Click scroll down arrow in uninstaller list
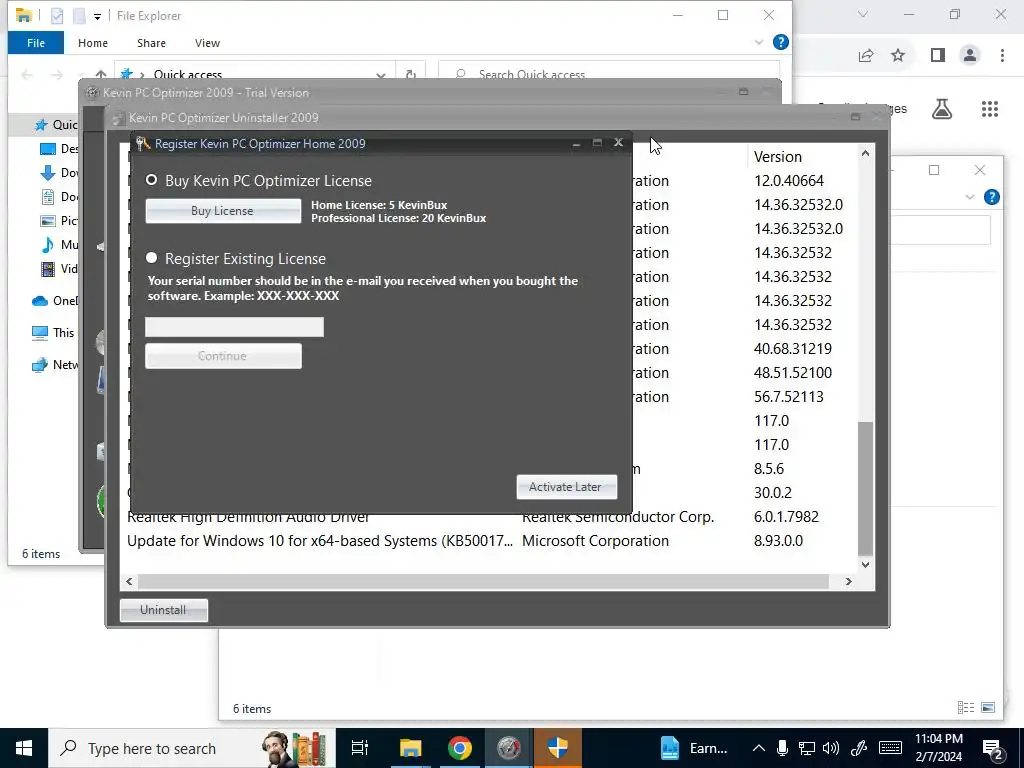 click(865, 564)
